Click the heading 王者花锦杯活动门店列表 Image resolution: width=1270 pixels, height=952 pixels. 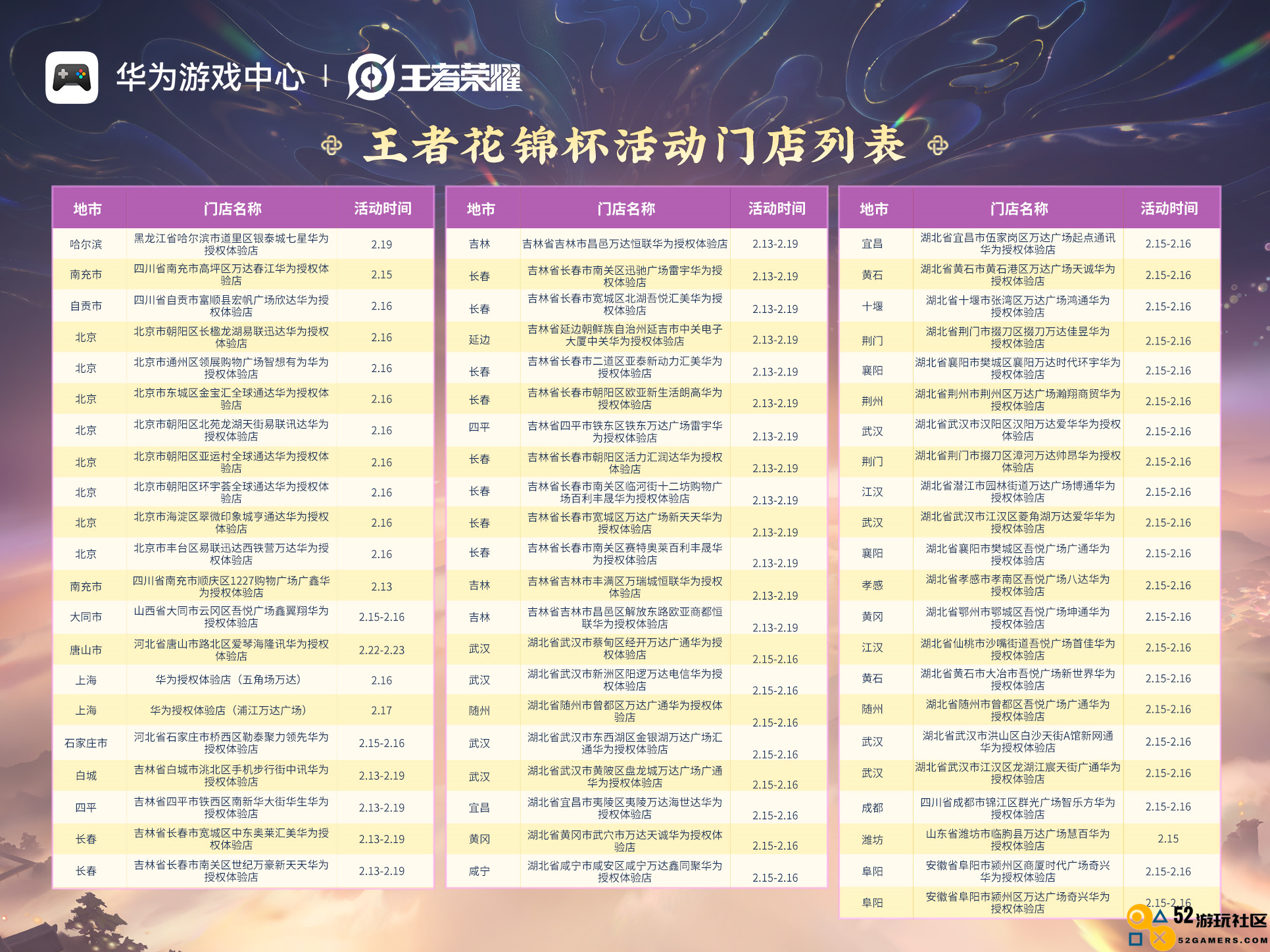tap(635, 145)
